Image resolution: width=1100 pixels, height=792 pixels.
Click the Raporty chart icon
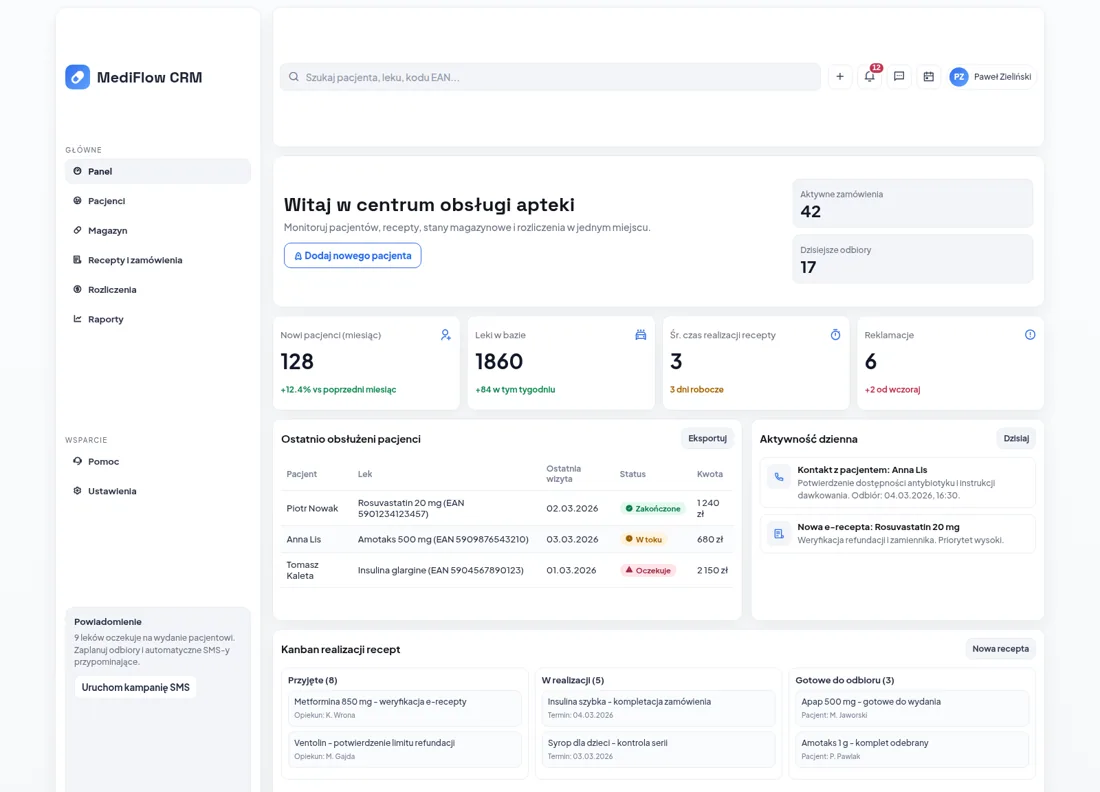pyautogui.click(x=77, y=318)
